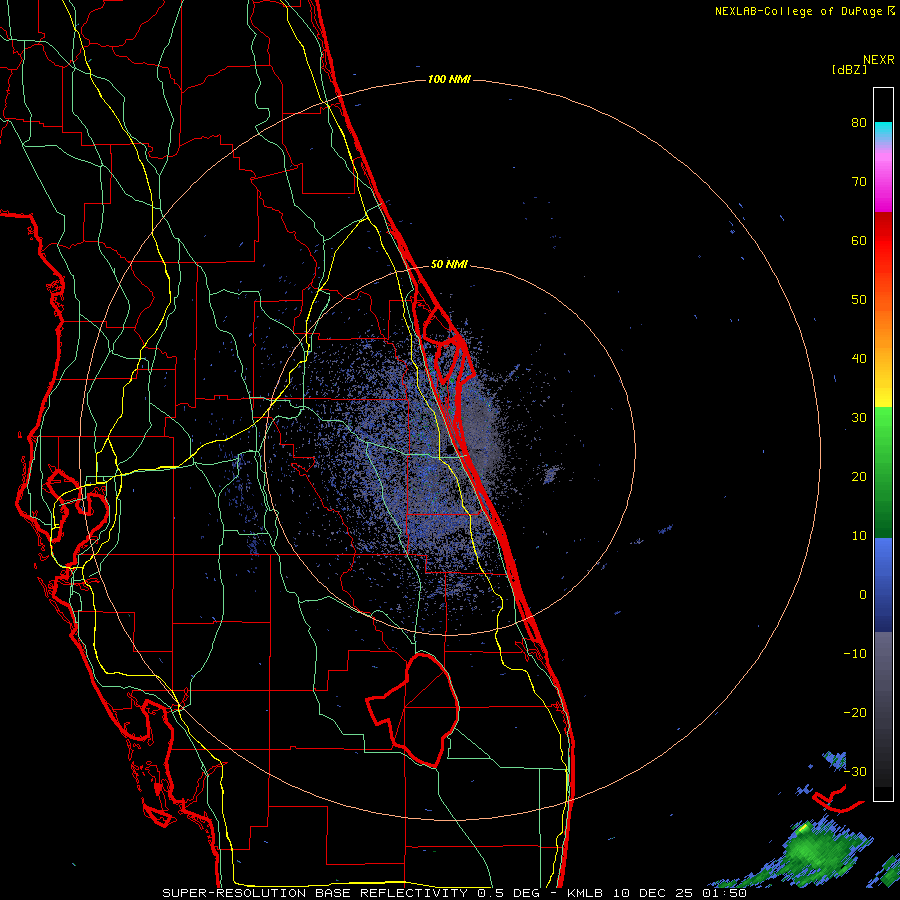Click the 60 dBZ scale label
Screen dimensions: 900x900
coord(859,240)
